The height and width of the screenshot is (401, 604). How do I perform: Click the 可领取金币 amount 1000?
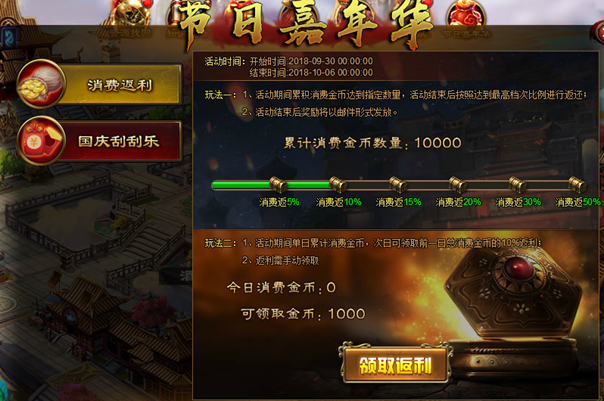pyautogui.click(x=347, y=314)
